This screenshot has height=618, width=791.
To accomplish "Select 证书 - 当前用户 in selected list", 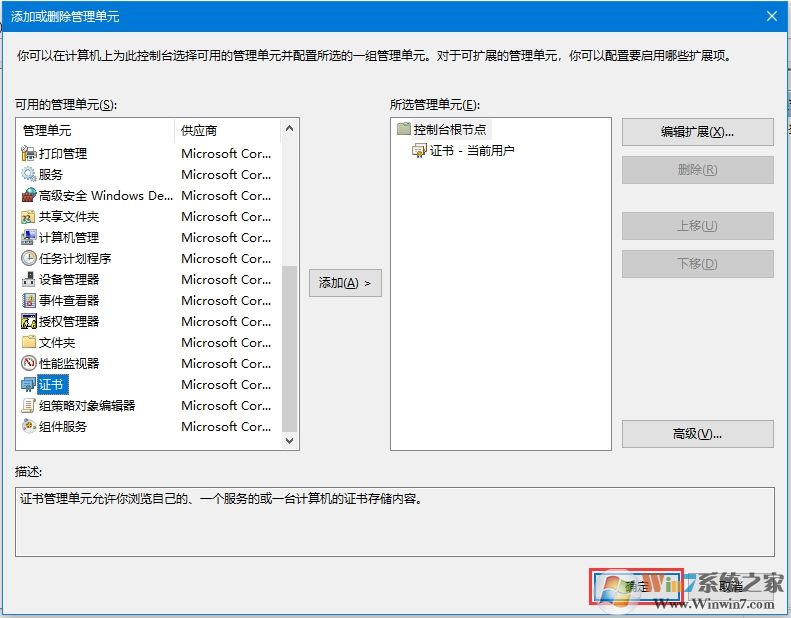I will click(471, 150).
